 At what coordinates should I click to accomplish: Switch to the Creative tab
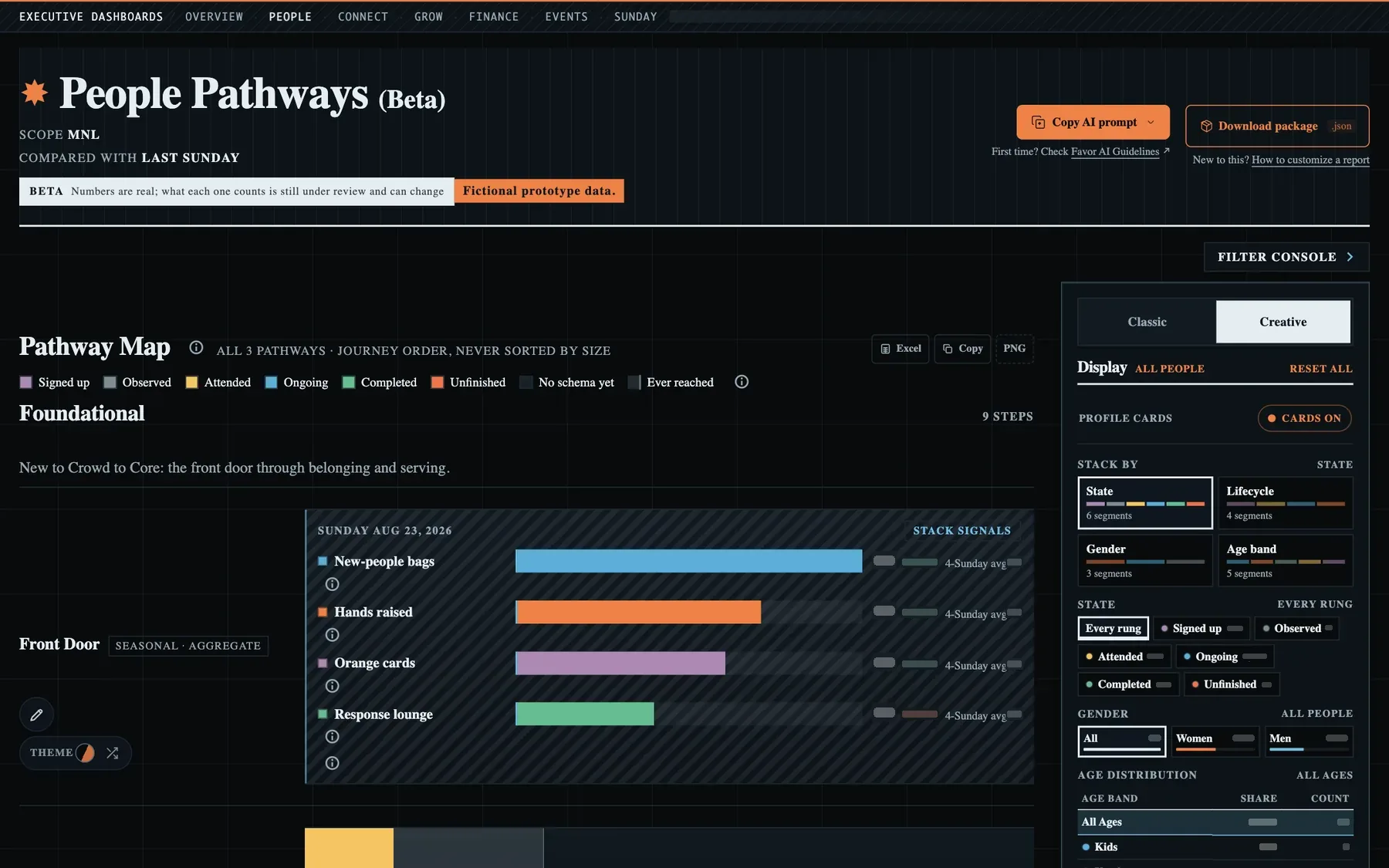point(1283,322)
